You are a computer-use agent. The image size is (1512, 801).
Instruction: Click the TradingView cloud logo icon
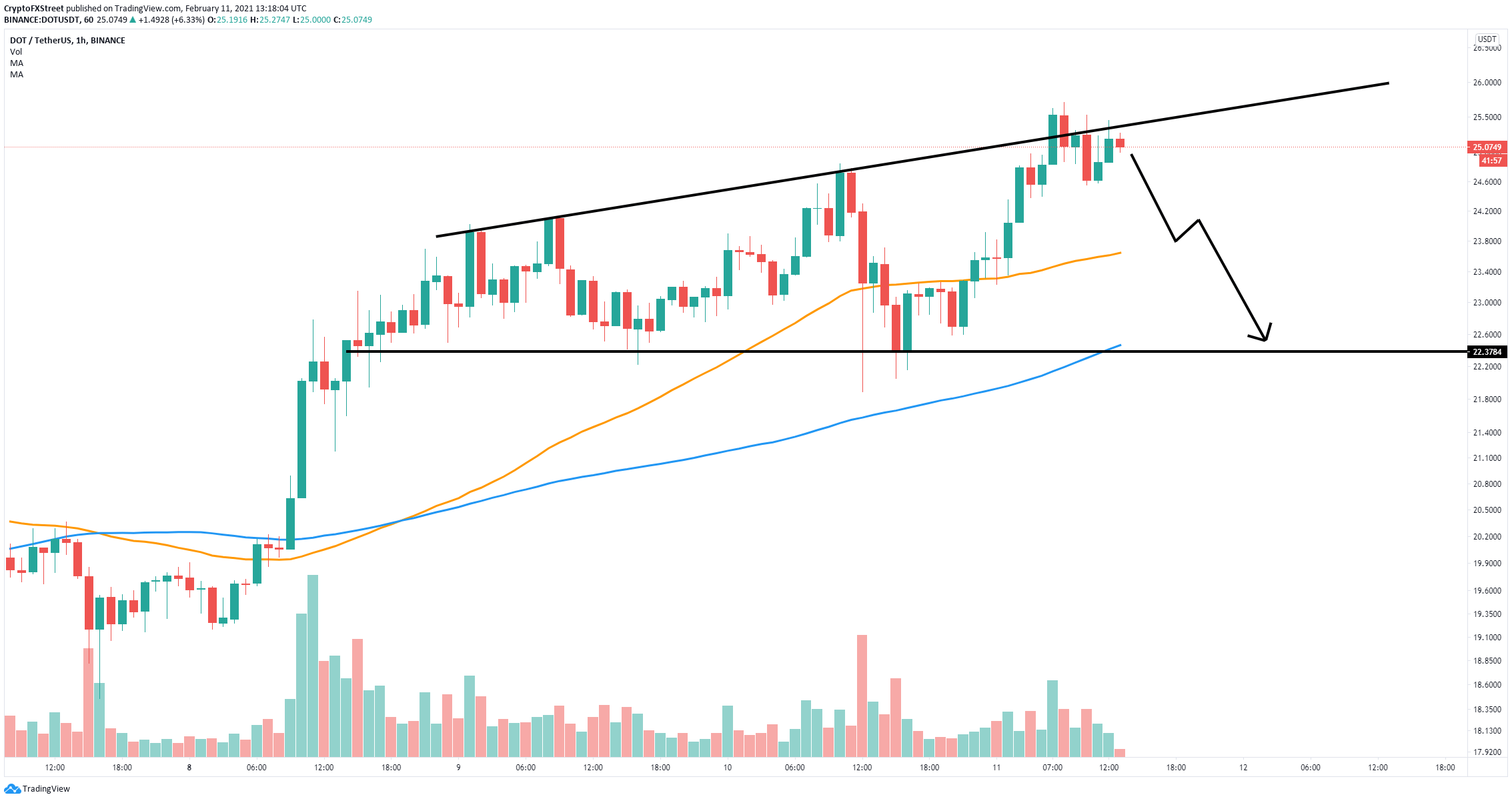(x=12, y=789)
